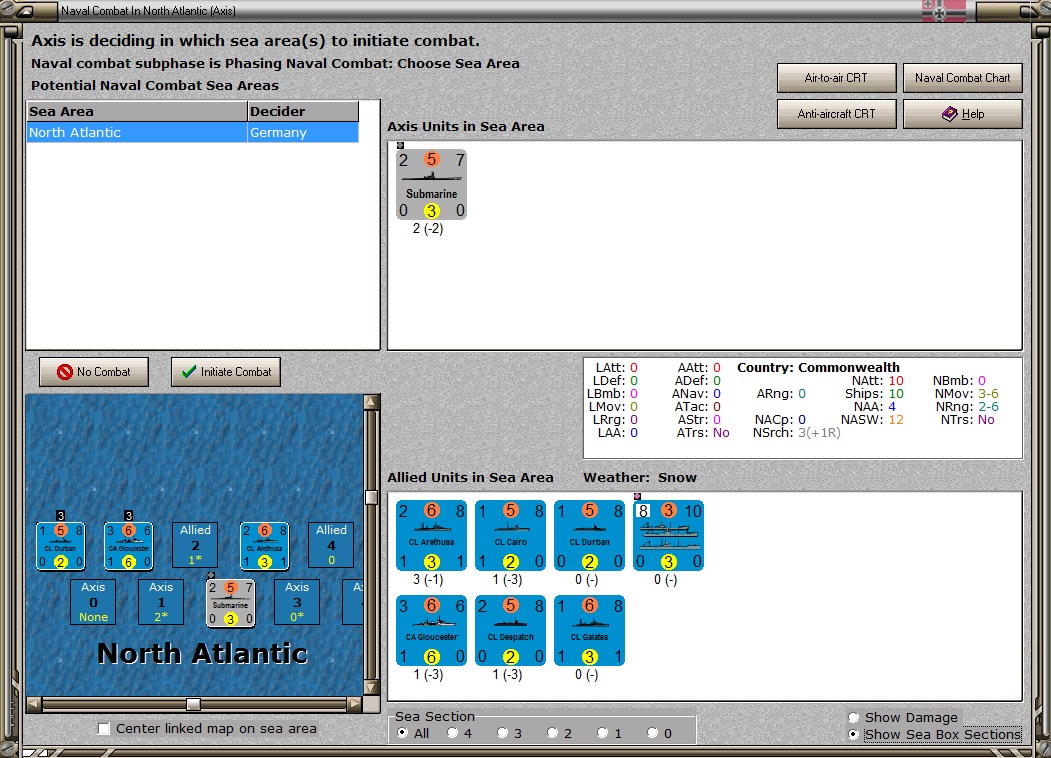Select the CA Gloucester unit in Allied Units list
This screenshot has width=1051, height=758.
(x=431, y=631)
